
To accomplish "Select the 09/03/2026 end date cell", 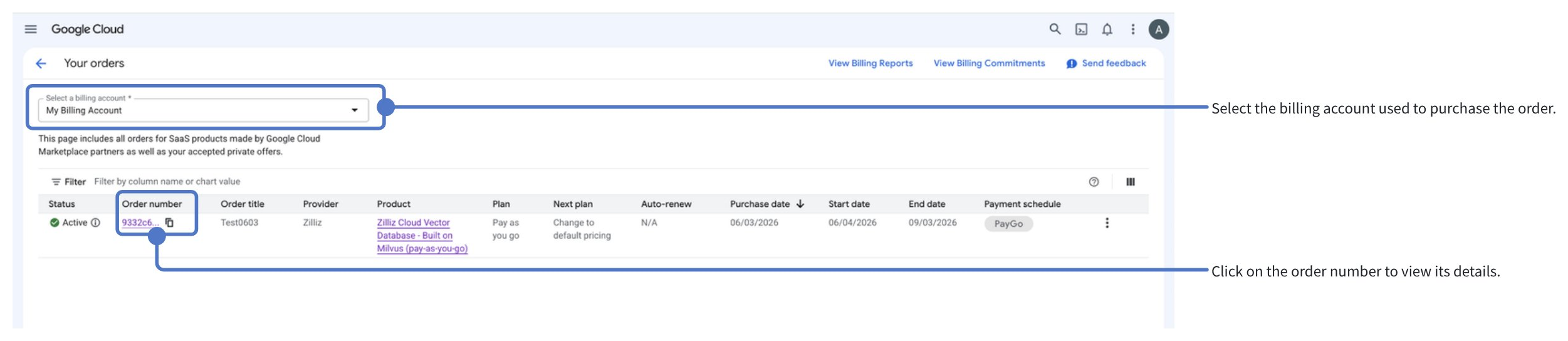I will (933, 223).
